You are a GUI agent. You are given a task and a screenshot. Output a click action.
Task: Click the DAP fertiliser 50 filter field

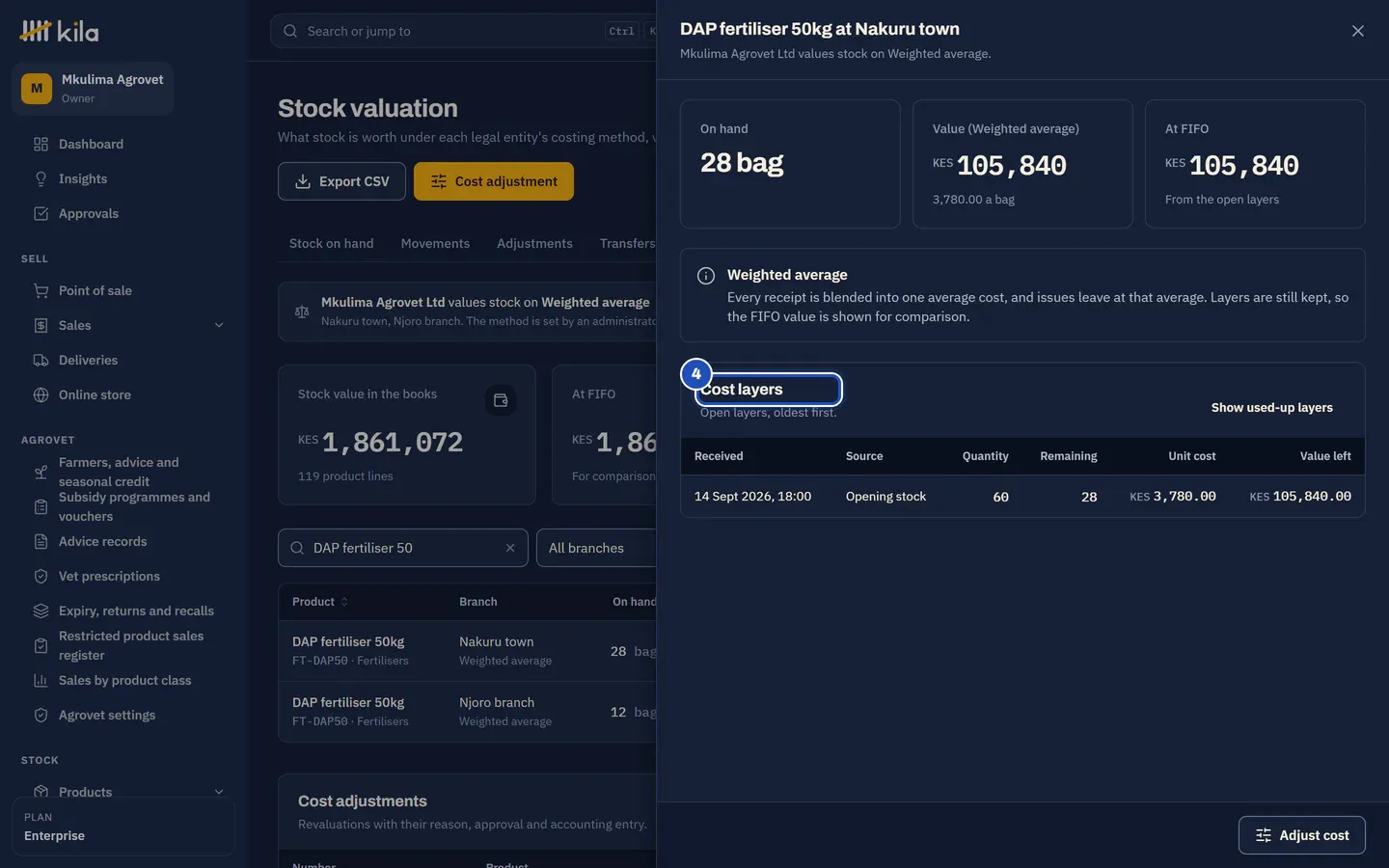(x=403, y=548)
